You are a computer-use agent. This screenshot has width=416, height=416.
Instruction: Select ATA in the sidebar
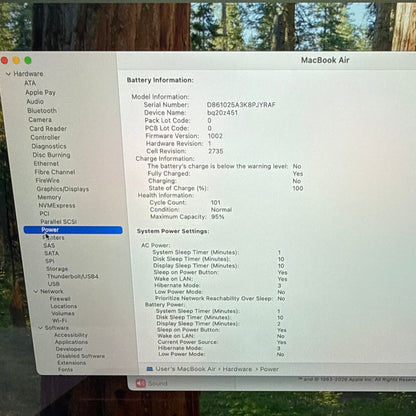click(x=30, y=83)
